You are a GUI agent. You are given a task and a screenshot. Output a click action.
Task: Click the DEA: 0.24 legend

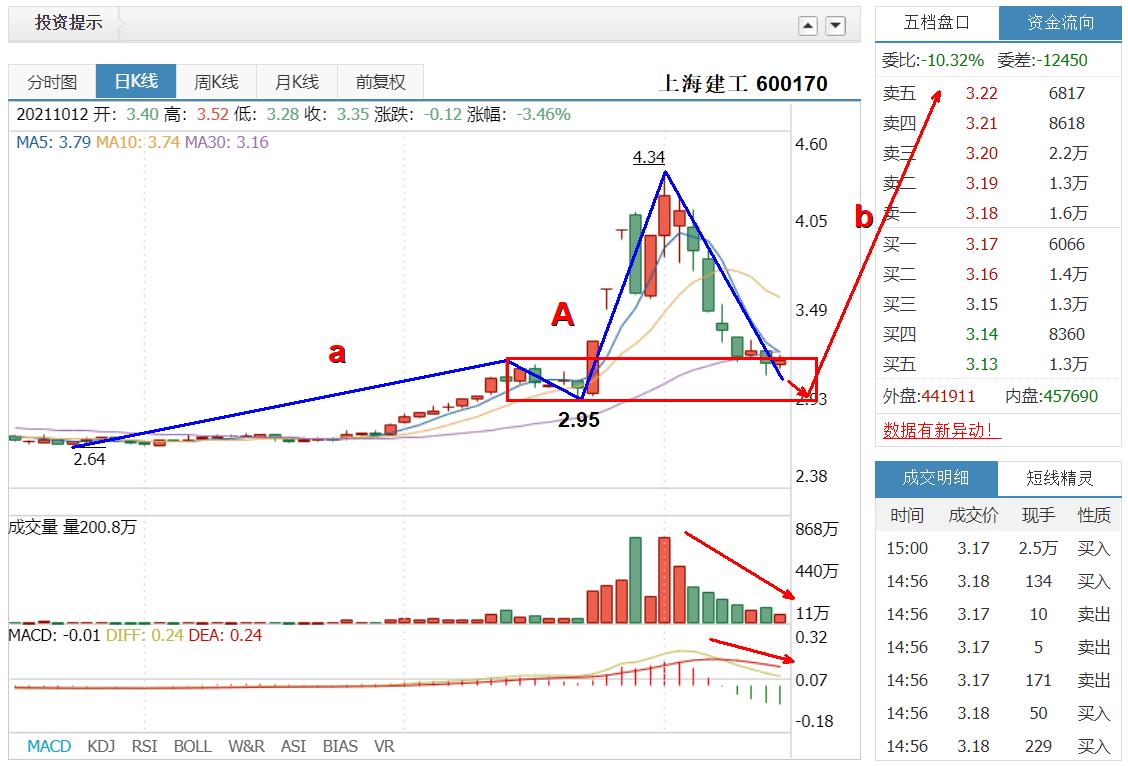point(224,636)
